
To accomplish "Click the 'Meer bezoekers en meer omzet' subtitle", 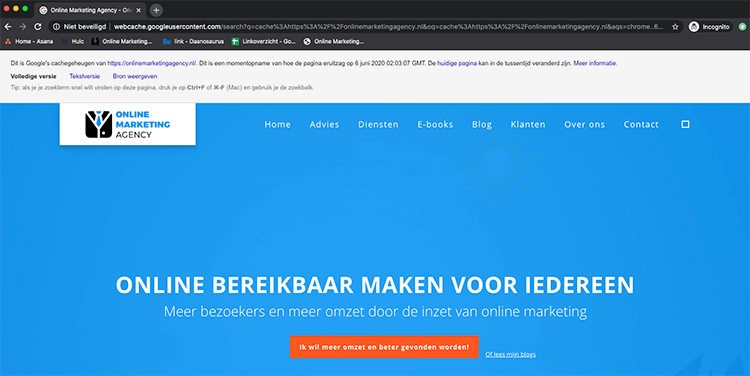I will tap(375, 312).
